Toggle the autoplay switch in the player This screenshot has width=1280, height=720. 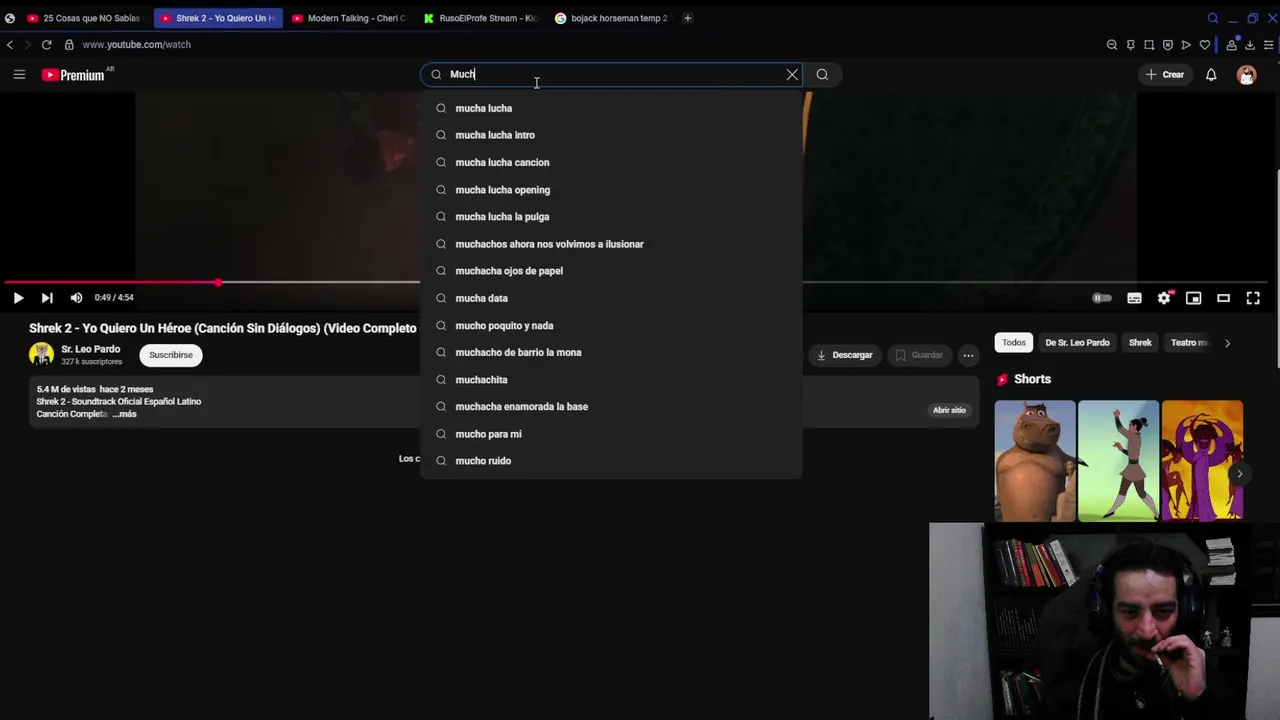1101,298
